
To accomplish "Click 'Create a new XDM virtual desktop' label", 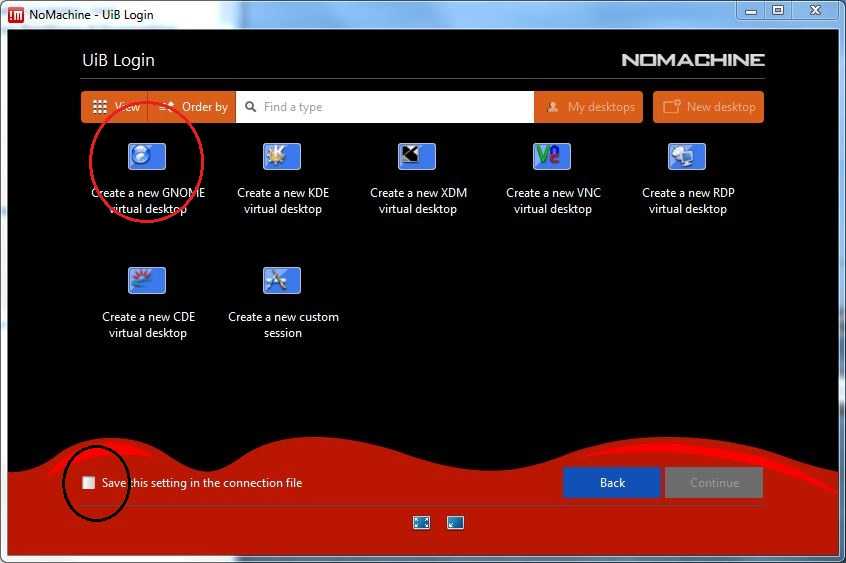I will [418, 201].
